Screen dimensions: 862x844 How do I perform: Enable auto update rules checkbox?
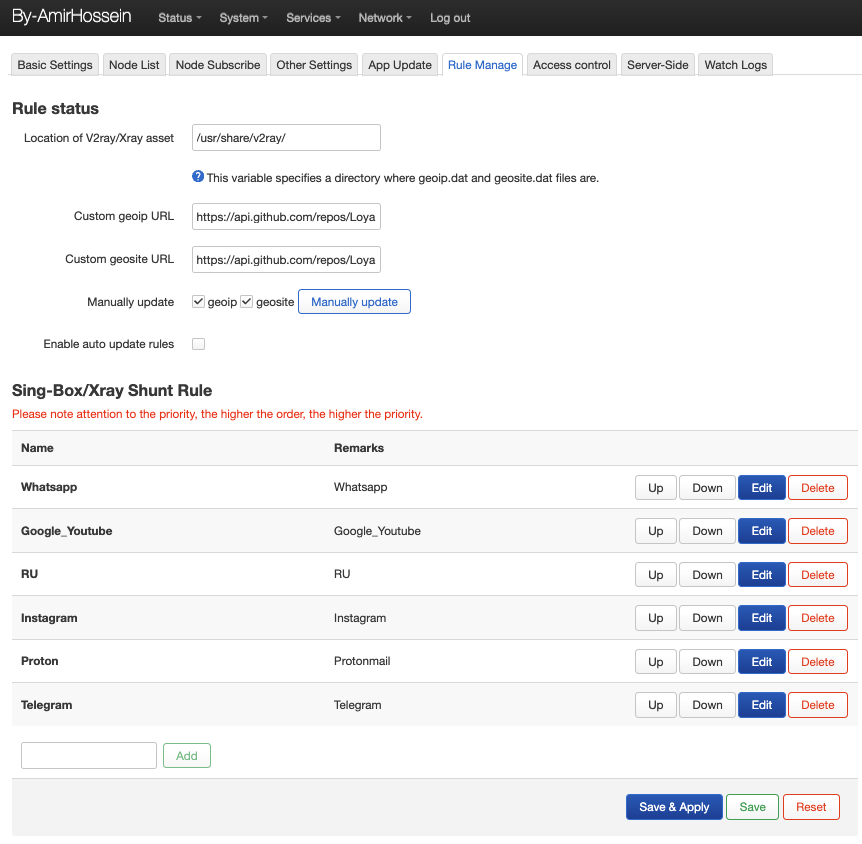tap(199, 344)
